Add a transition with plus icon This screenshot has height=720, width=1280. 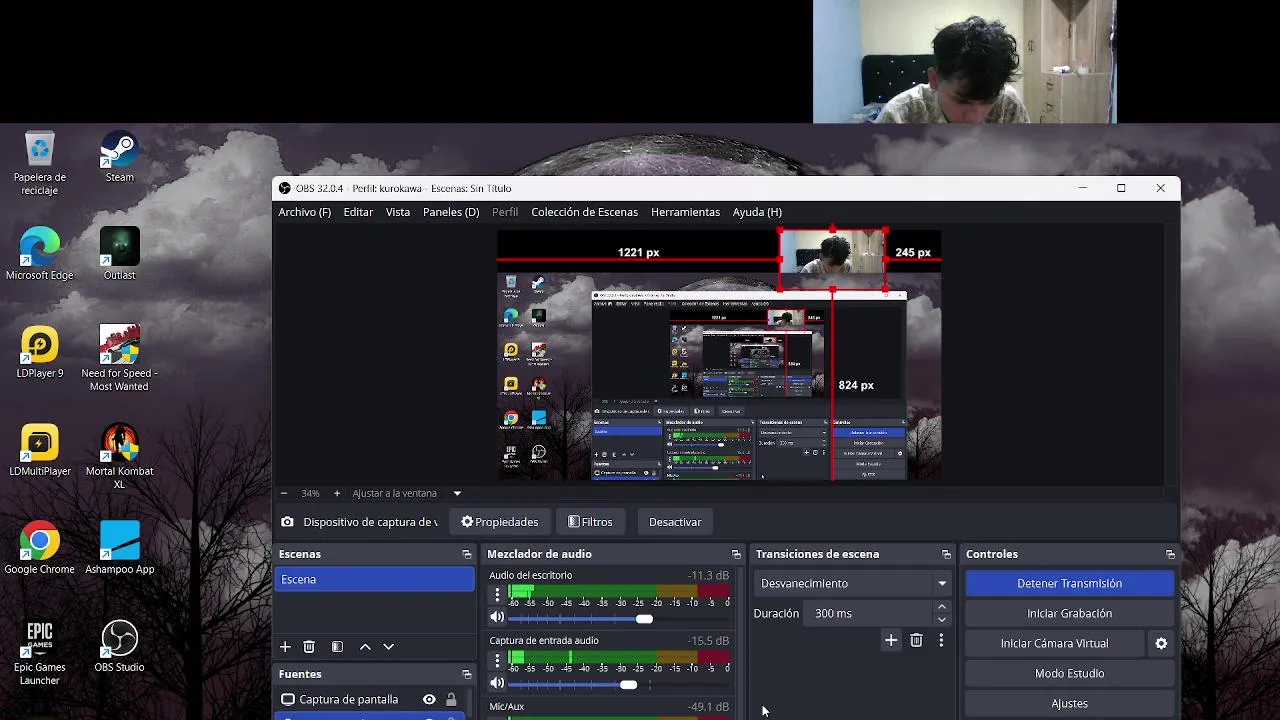coord(891,640)
